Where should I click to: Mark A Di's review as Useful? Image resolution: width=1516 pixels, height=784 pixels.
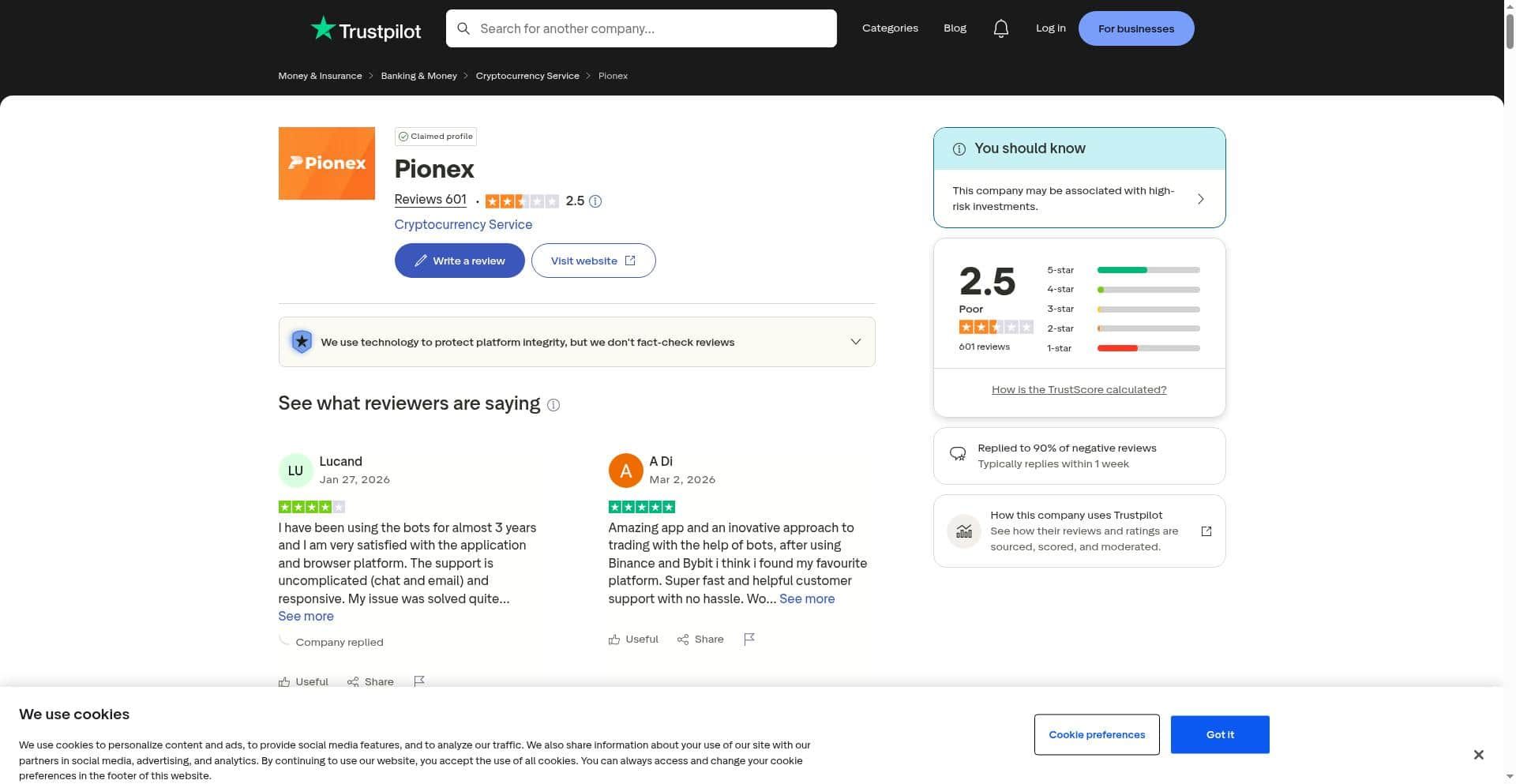[x=633, y=639]
